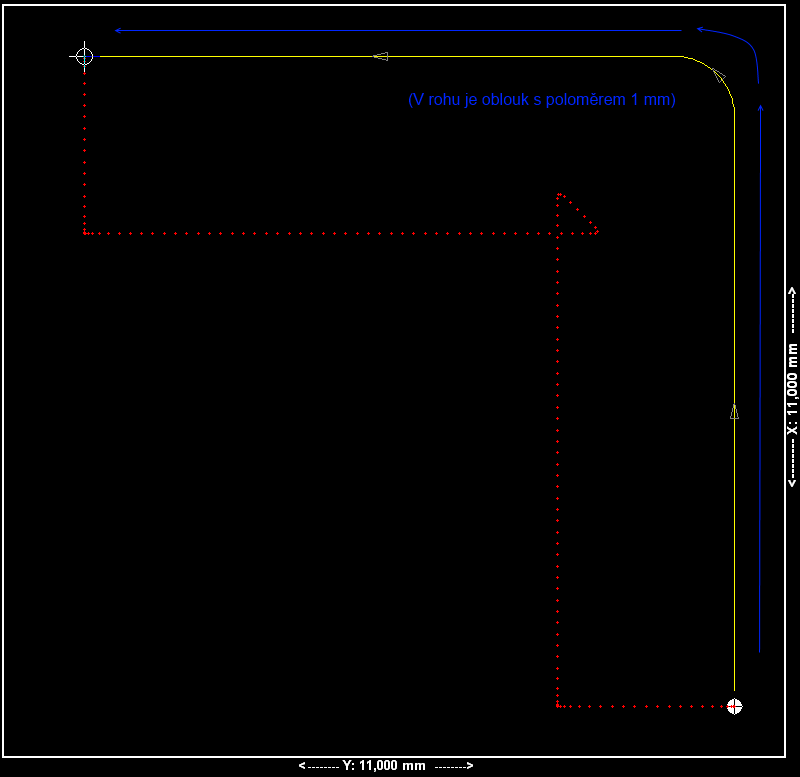This screenshot has height=777, width=800.
Task: Click the 'X: 11,000 mm' dimension label
Action: [792, 387]
